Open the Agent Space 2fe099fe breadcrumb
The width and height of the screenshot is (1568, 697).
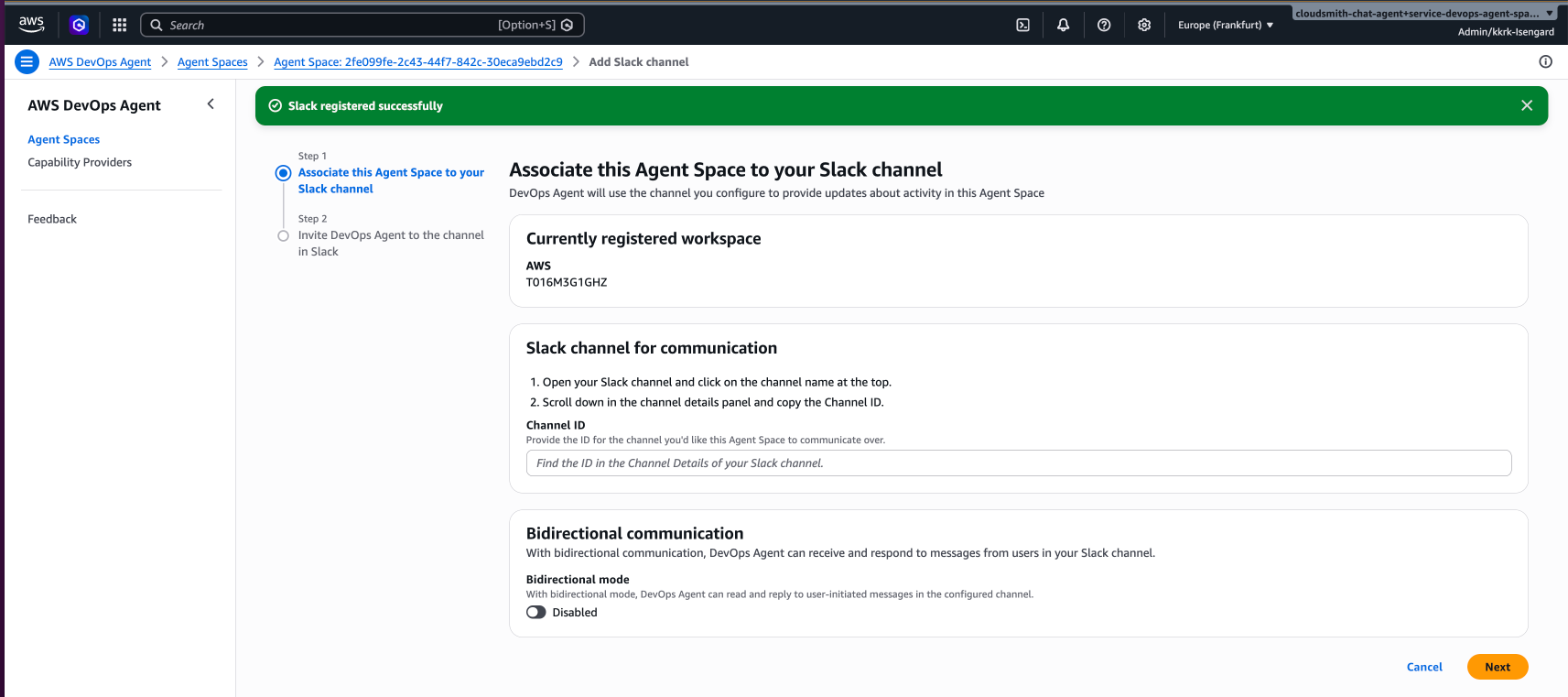(x=418, y=62)
